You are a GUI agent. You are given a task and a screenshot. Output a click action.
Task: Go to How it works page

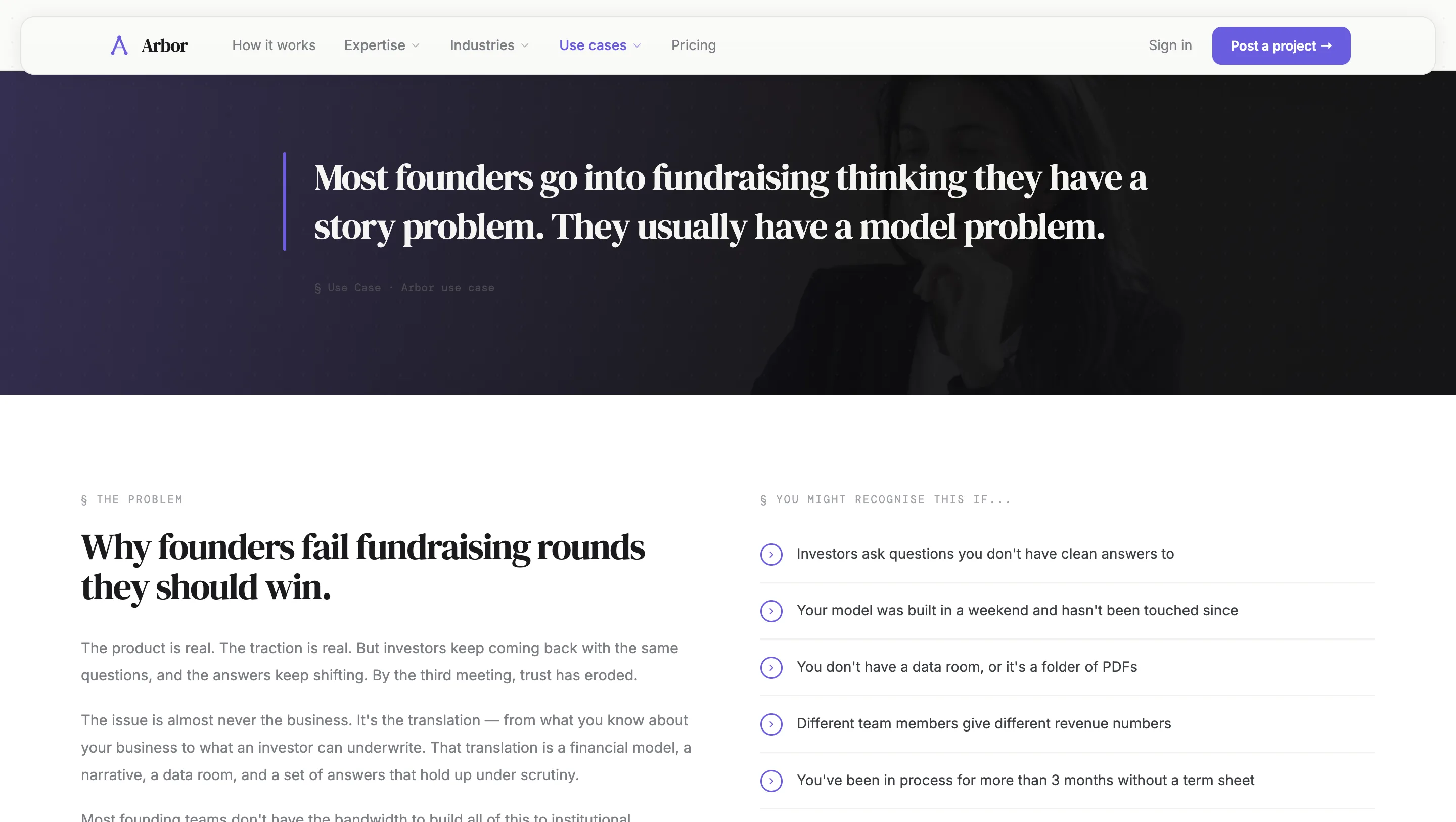[x=274, y=45]
